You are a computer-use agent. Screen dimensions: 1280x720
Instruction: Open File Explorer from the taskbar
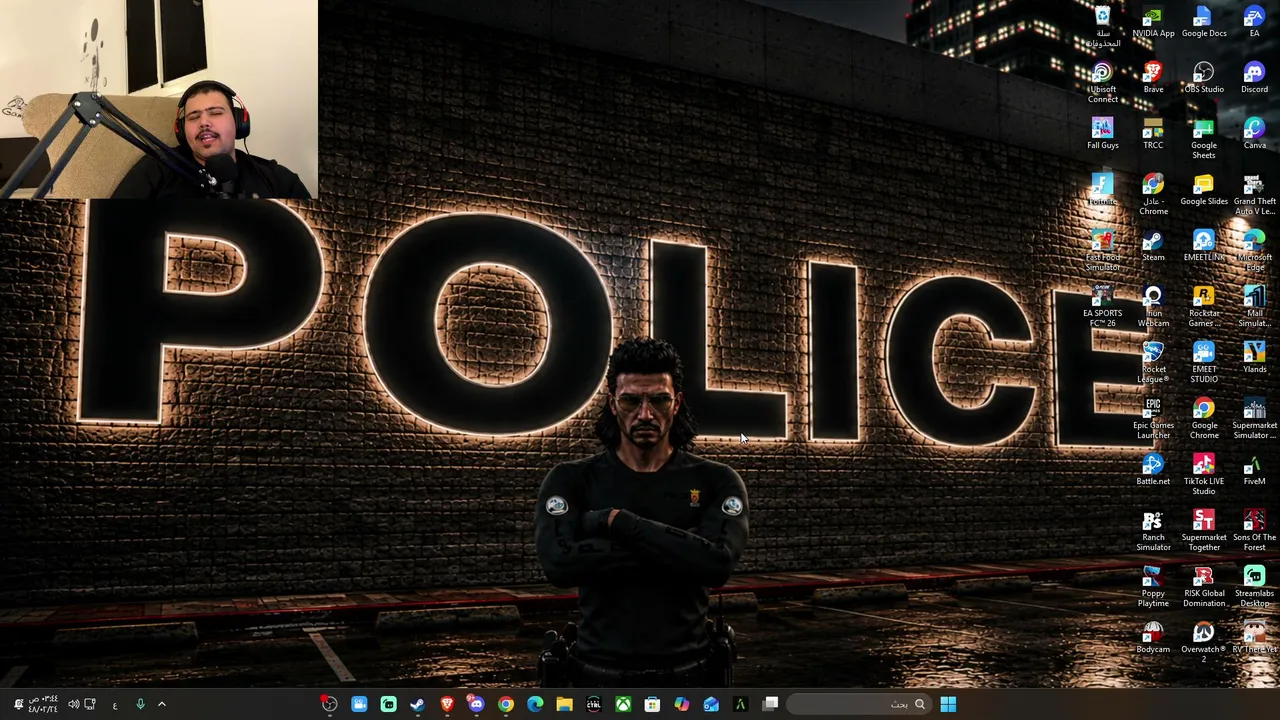point(564,704)
